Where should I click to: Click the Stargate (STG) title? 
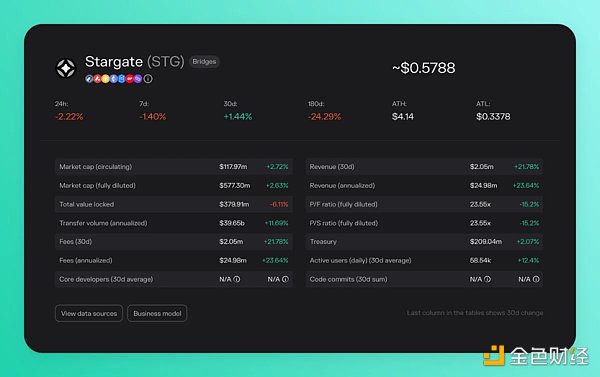[x=134, y=62]
